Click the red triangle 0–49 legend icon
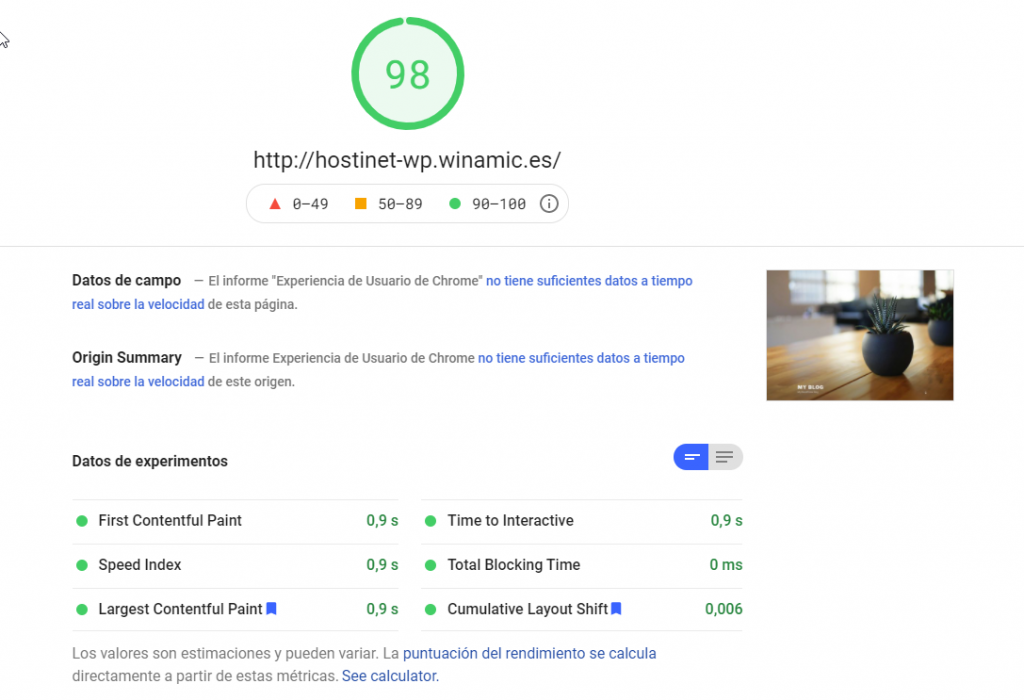 point(275,204)
